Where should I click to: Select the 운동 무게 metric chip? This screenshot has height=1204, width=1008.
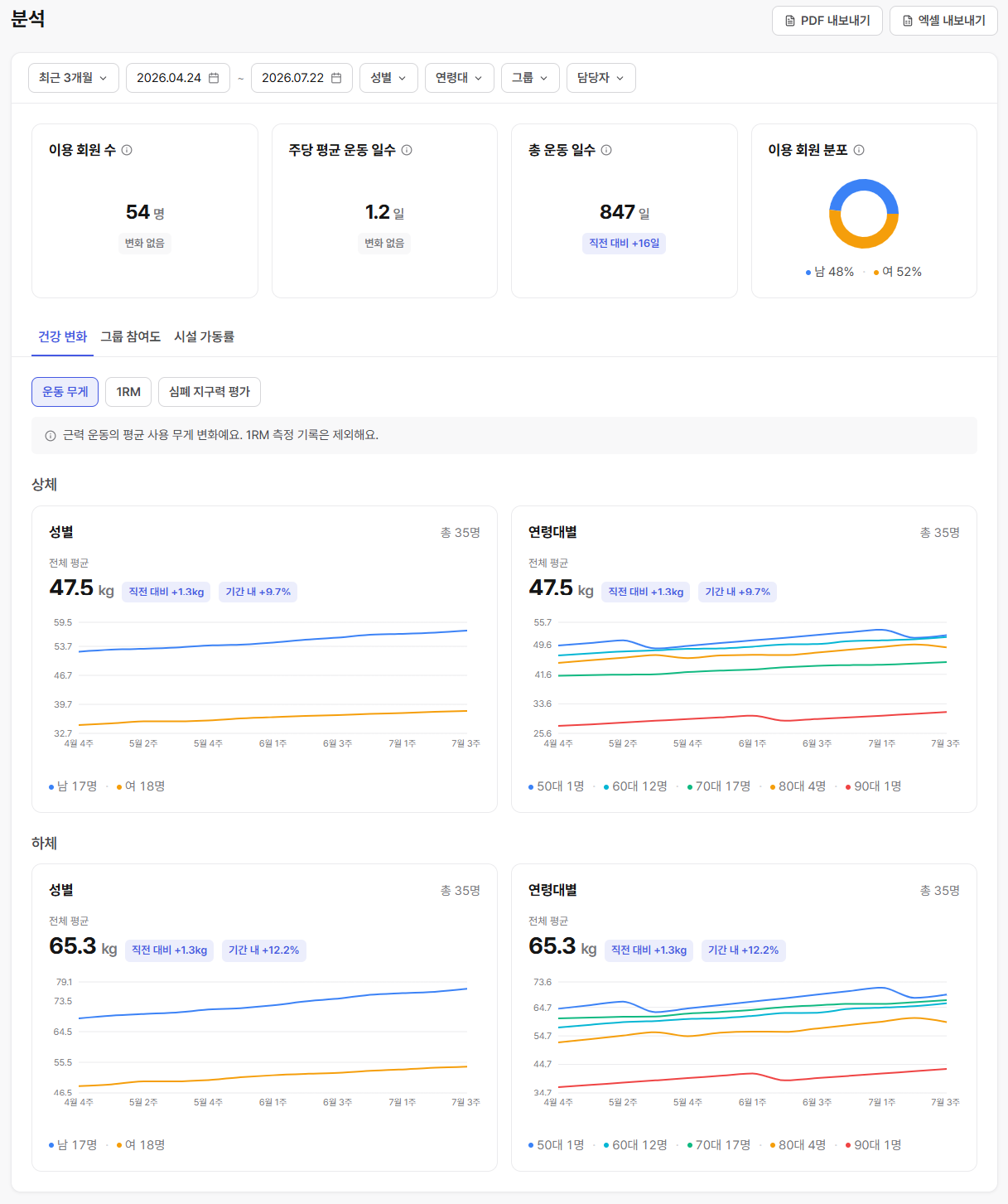[x=65, y=392]
